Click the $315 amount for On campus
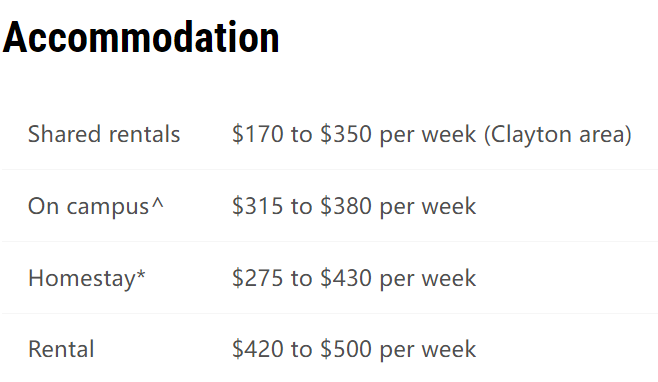 pyautogui.click(x=258, y=206)
